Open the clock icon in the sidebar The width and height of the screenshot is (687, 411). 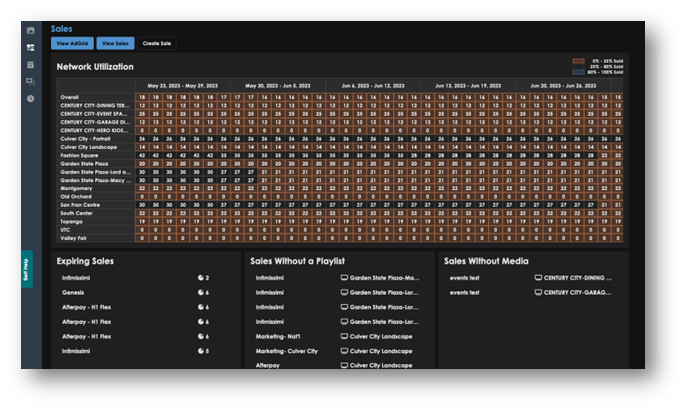point(30,98)
